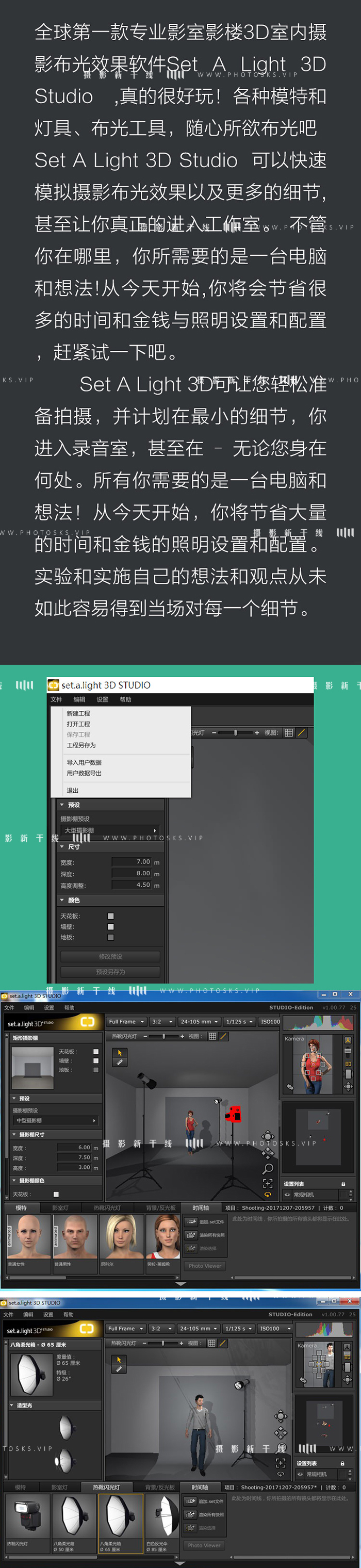Click the zoom magnifier icon in middle screenshot
This screenshot has width=361, height=1568.
click(x=267, y=1169)
